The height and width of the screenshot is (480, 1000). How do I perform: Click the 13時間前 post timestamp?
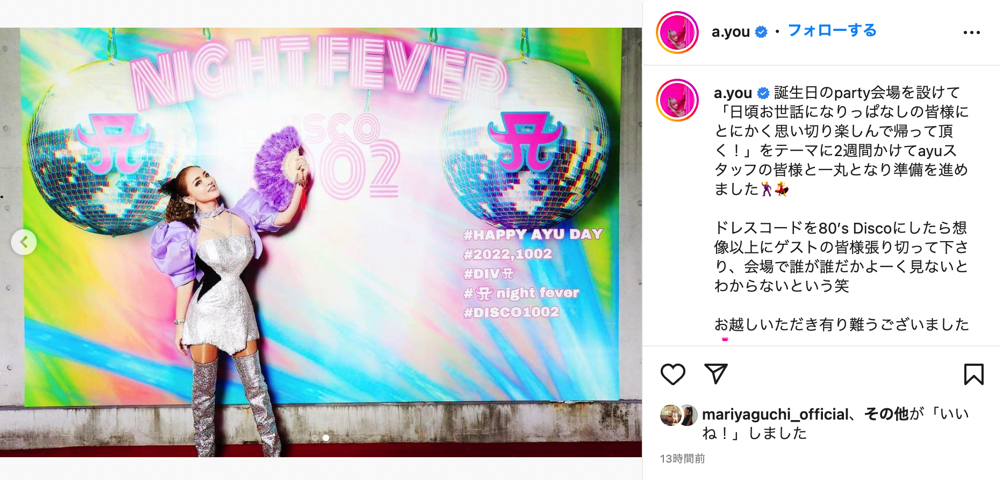coord(682,458)
